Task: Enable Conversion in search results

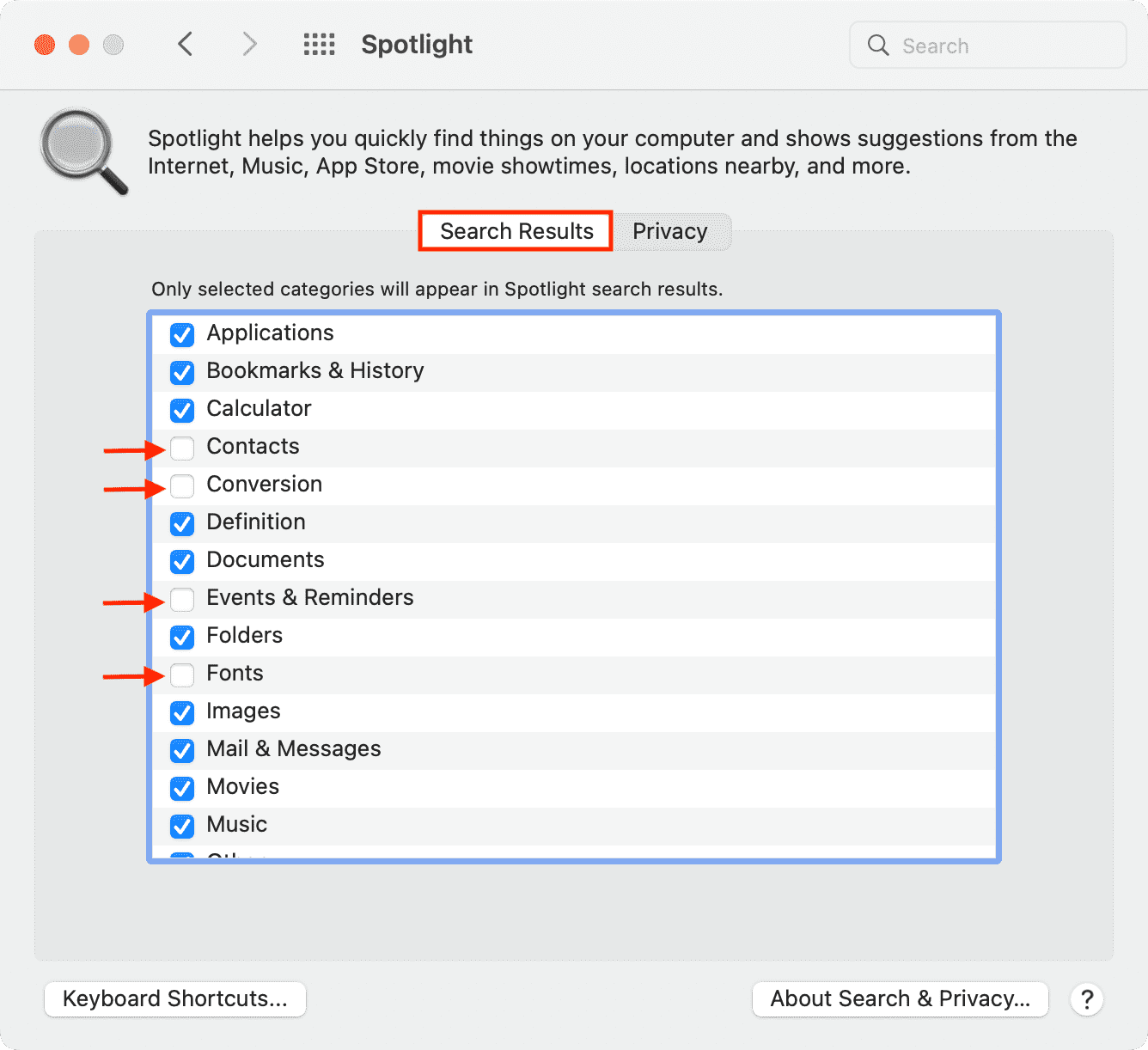Action: pos(182,485)
